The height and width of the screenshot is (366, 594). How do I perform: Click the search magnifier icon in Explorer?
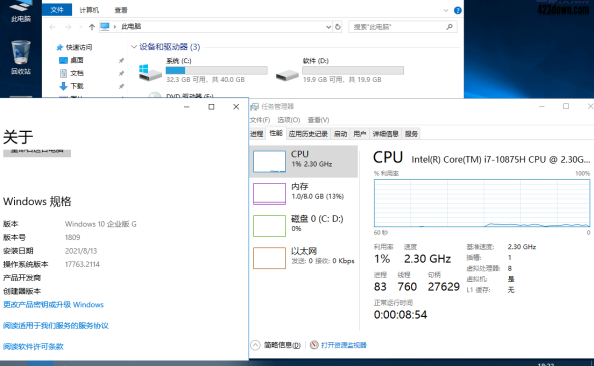(449, 27)
